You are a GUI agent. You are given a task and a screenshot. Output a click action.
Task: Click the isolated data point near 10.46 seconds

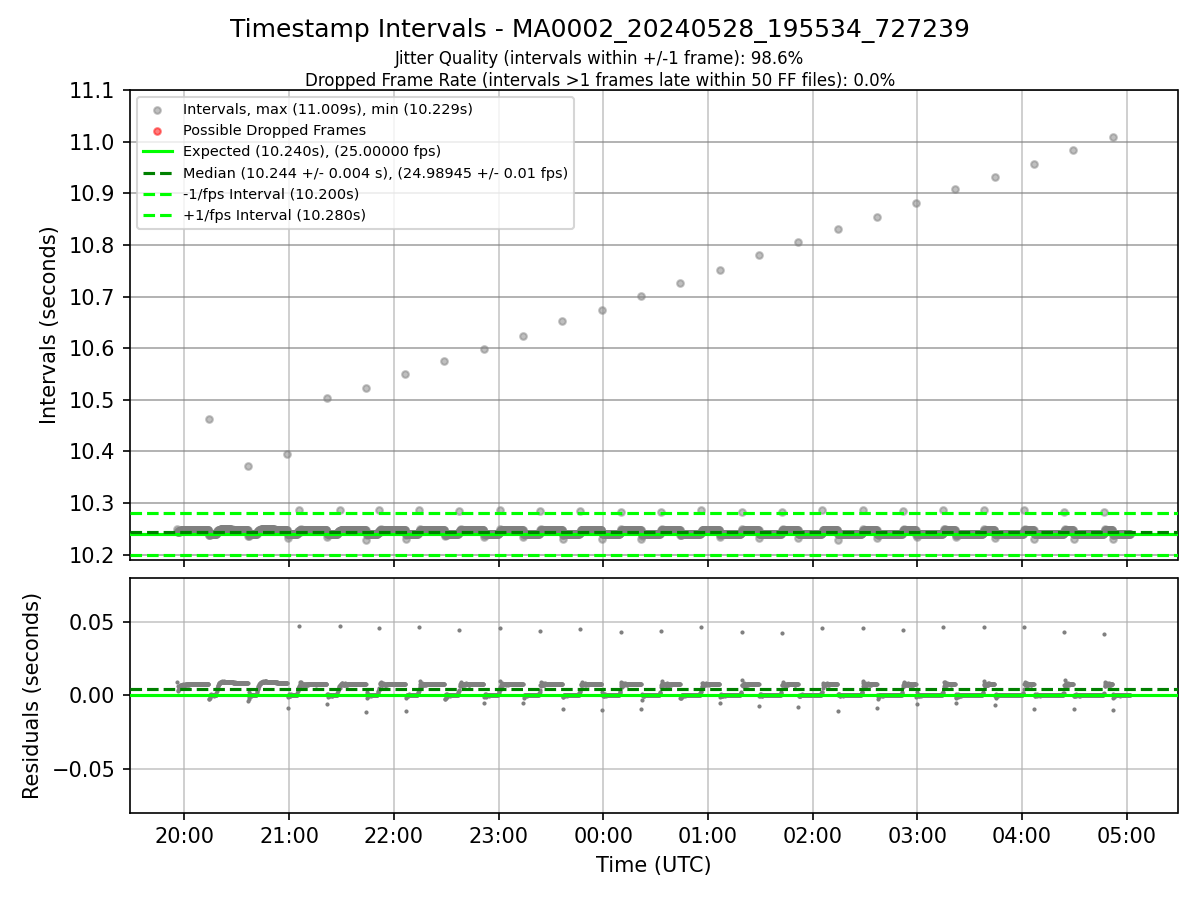[x=209, y=419]
